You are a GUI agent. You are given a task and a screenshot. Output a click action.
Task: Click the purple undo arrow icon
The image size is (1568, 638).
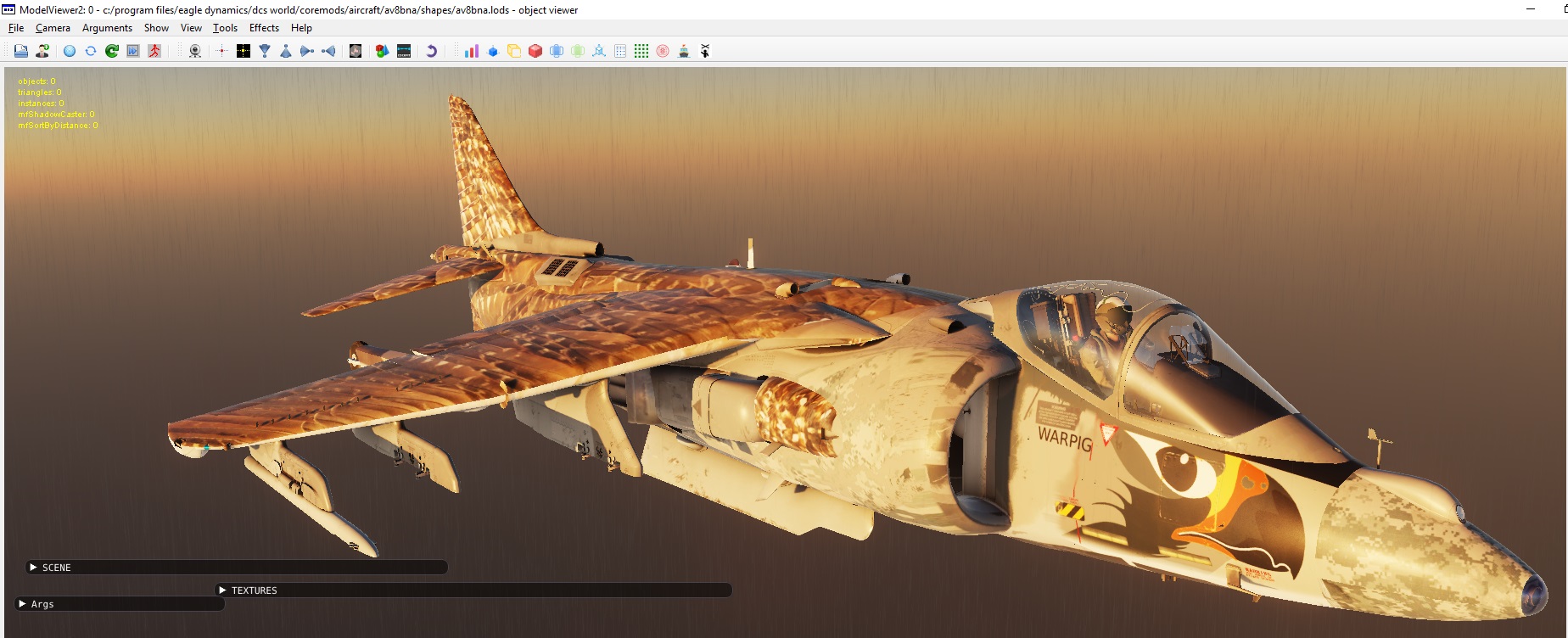[431, 51]
